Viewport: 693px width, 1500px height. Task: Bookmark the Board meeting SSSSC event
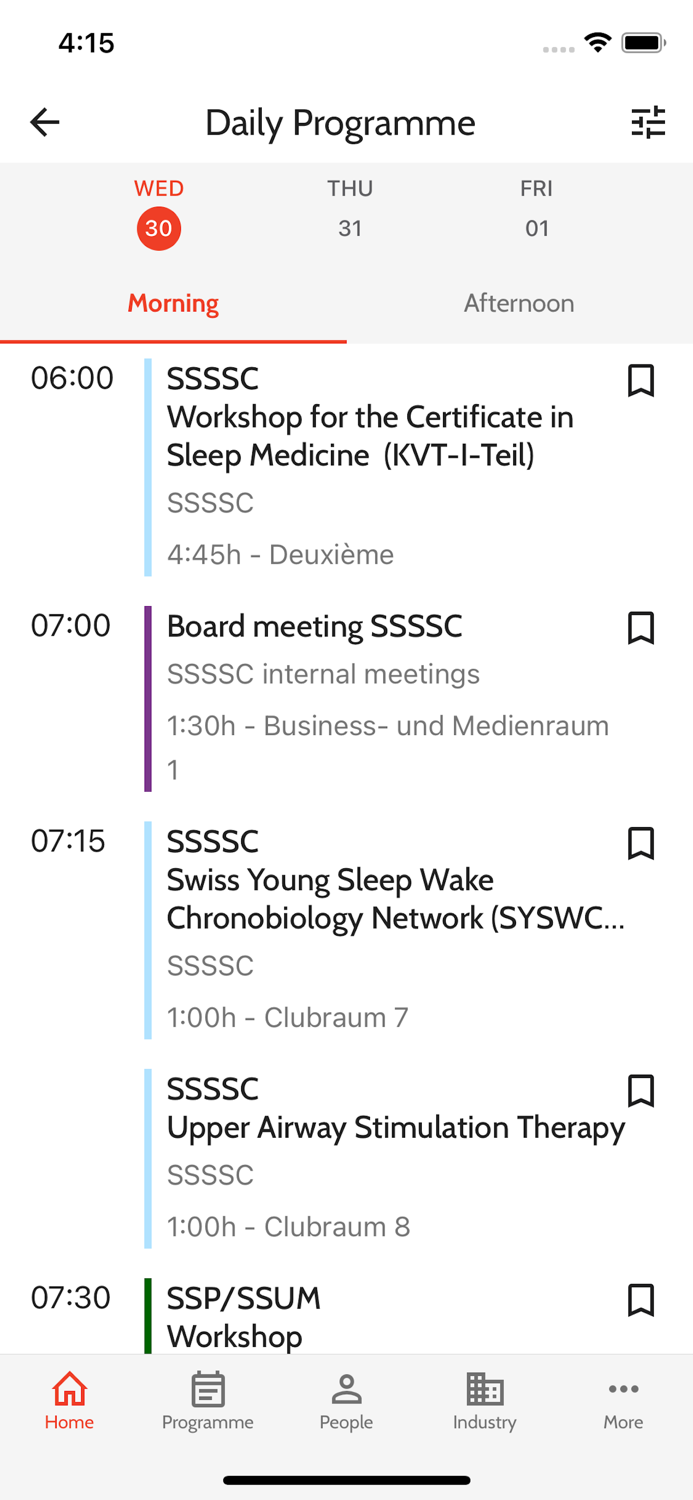tap(641, 628)
